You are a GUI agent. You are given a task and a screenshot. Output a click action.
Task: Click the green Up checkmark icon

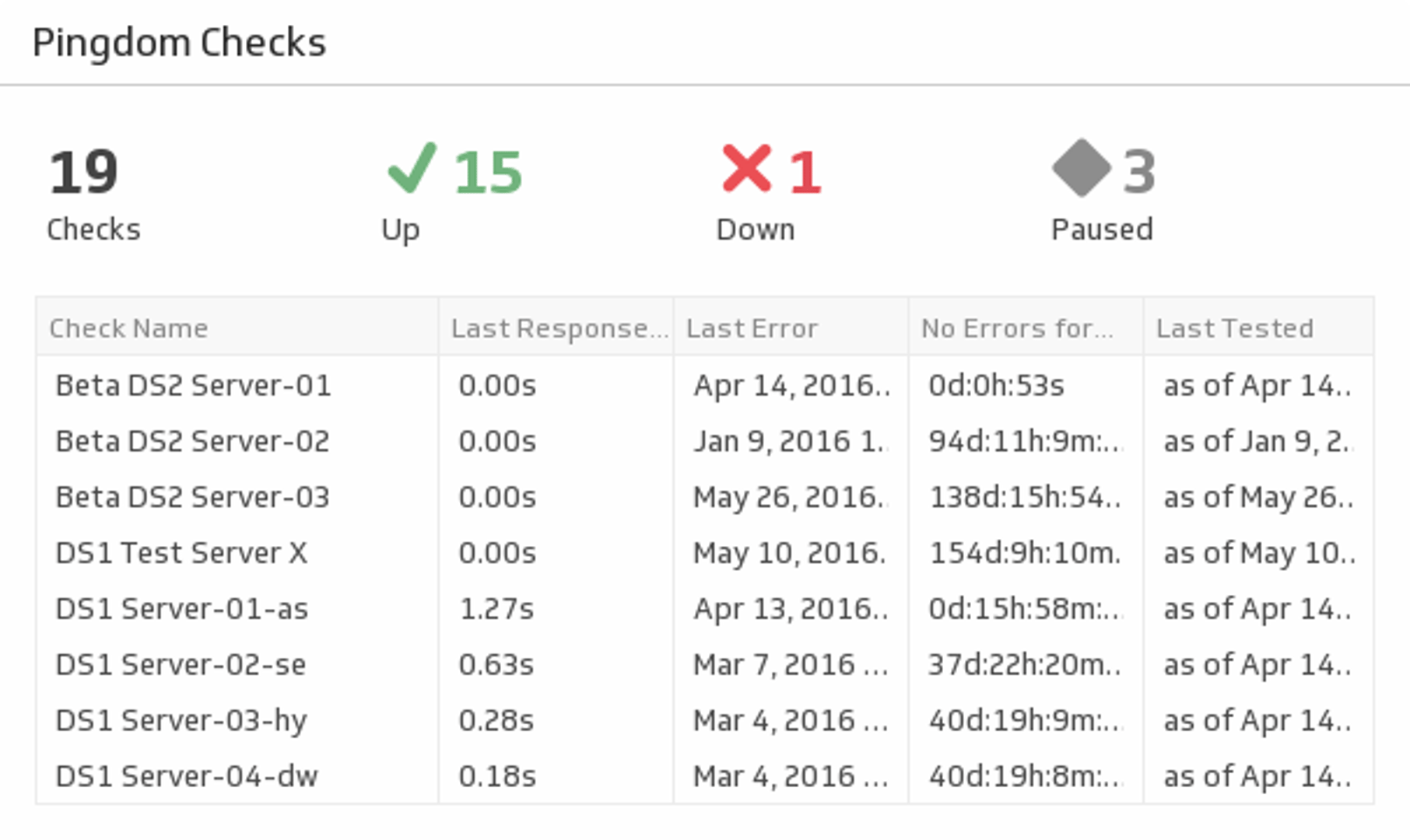(412, 169)
